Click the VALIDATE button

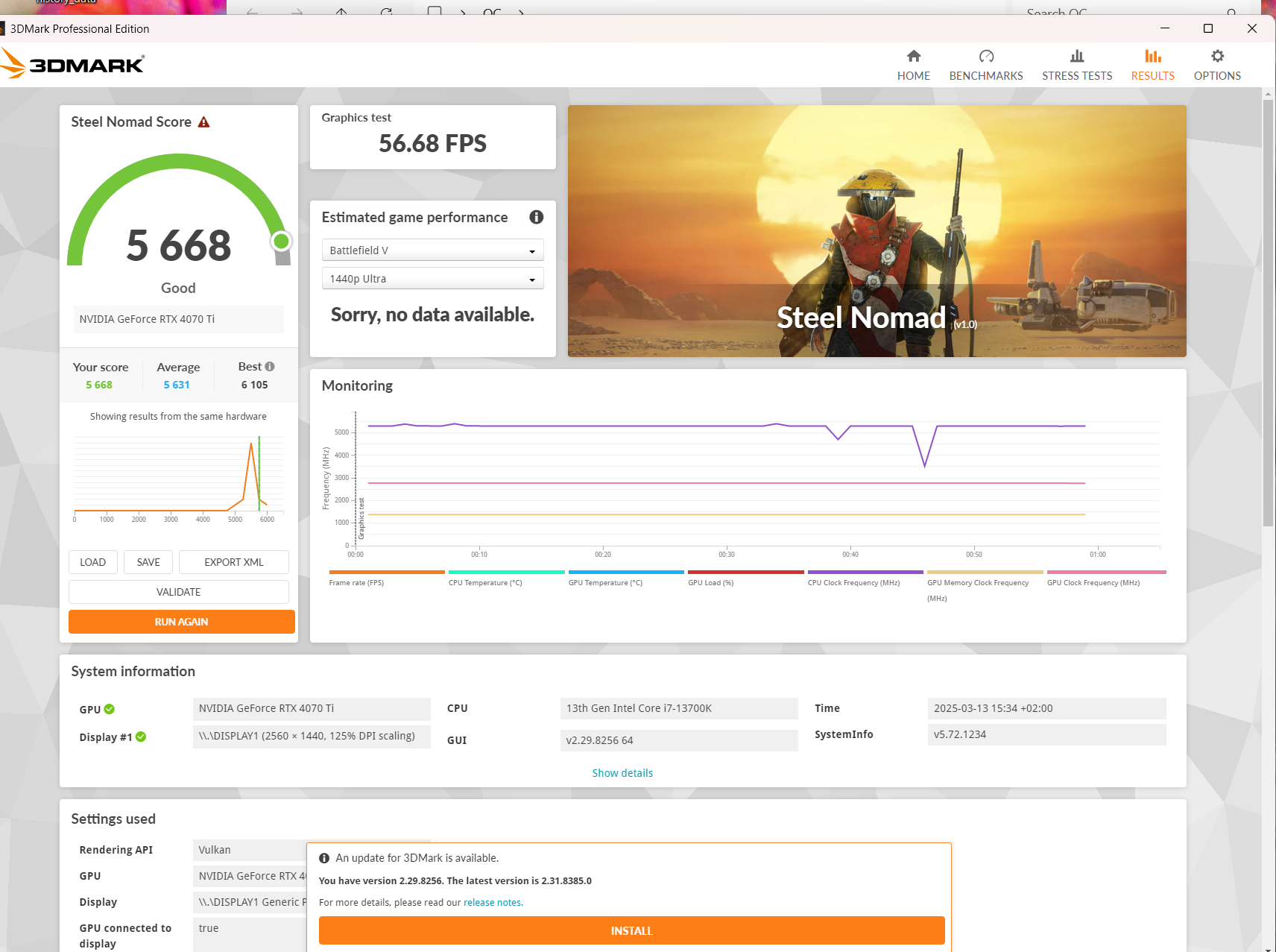coord(179,592)
